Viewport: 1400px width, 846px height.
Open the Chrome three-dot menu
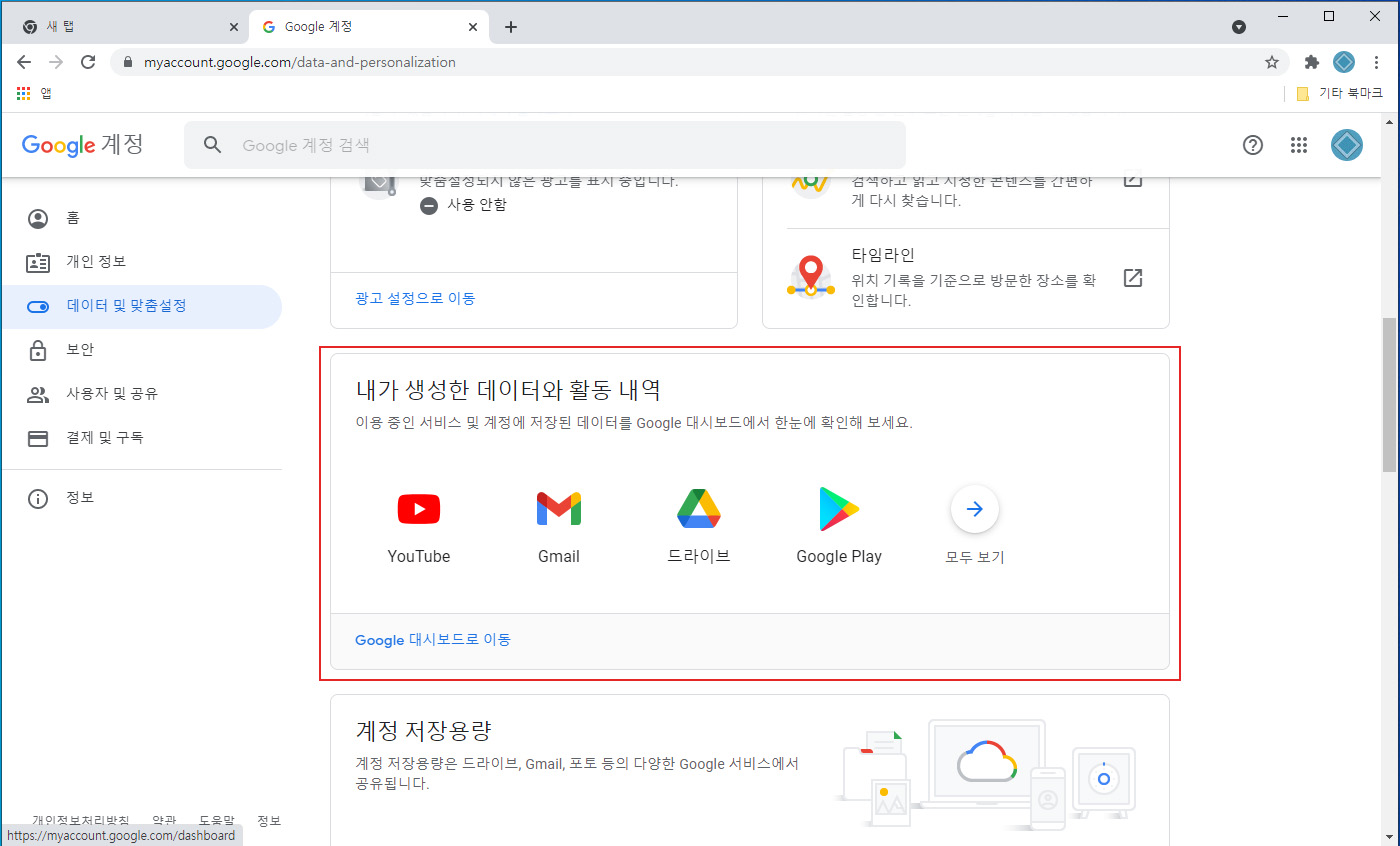pos(1377,62)
